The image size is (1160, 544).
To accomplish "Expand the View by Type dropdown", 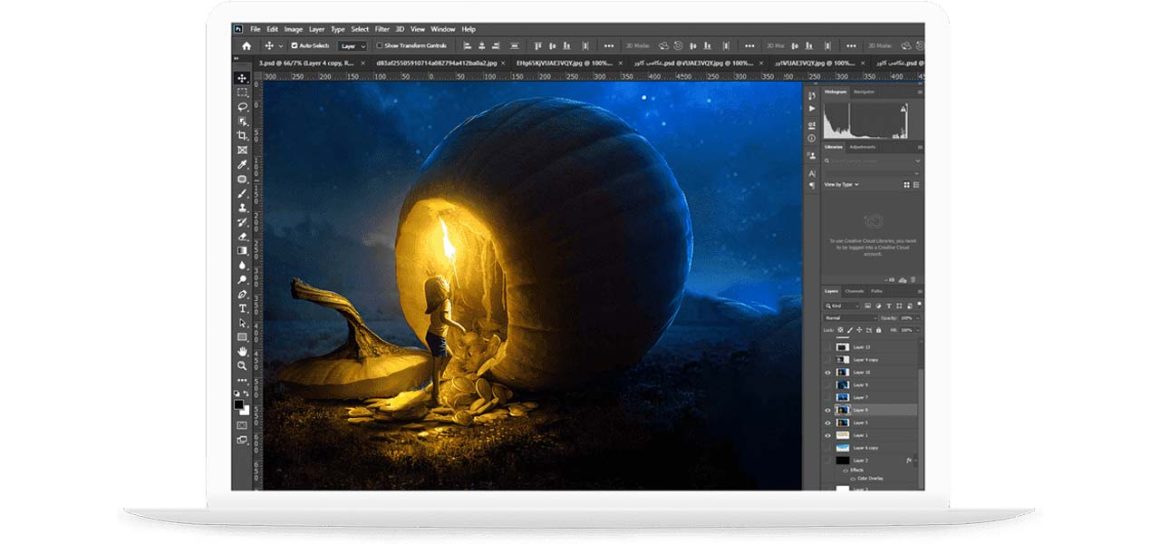I will [841, 185].
